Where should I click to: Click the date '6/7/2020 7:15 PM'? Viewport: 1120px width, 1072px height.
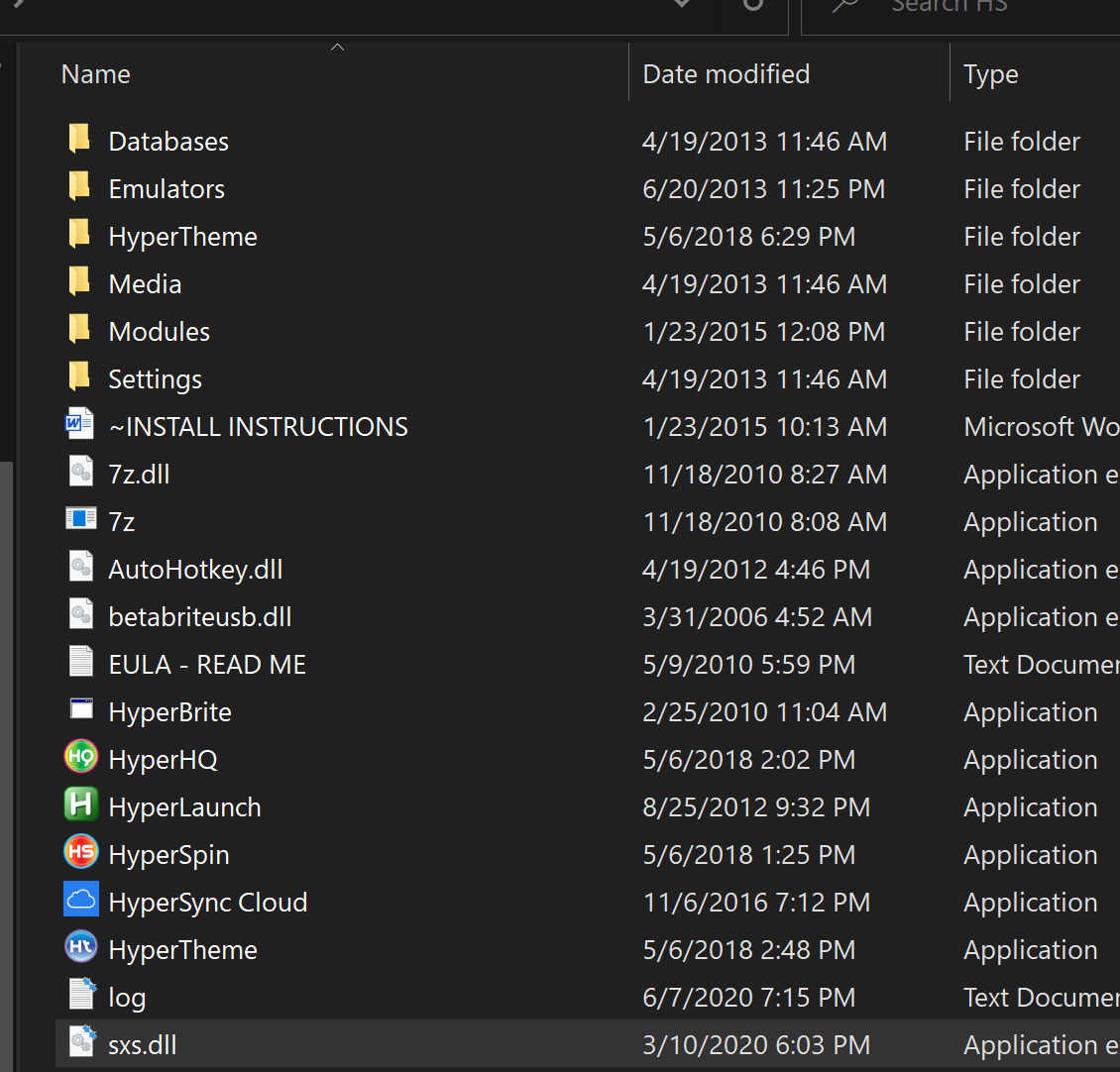(749, 998)
